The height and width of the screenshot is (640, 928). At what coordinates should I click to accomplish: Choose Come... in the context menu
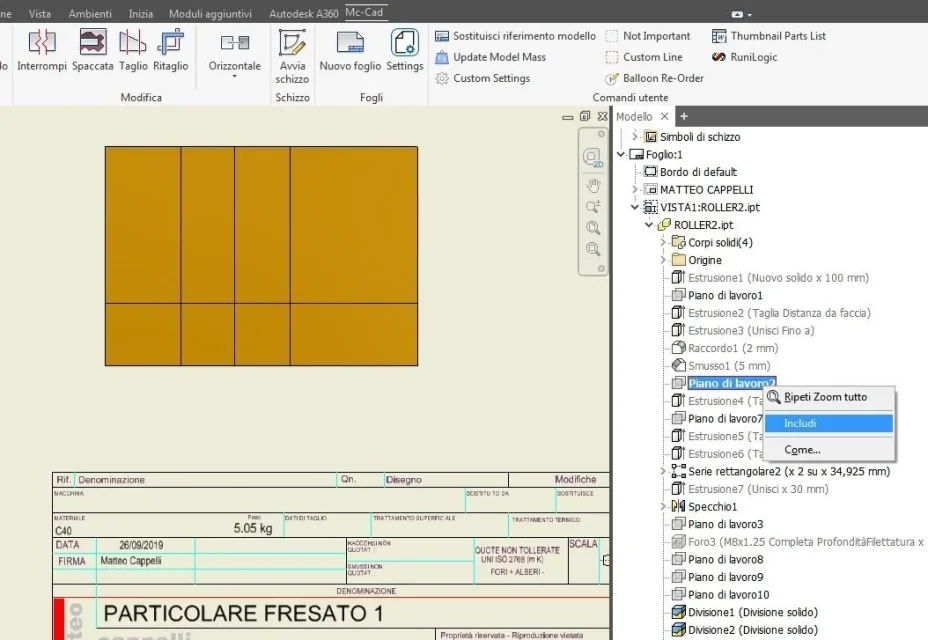pos(829,450)
